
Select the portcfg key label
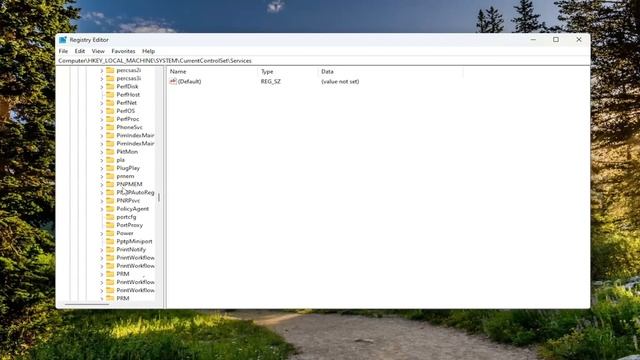coord(127,217)
